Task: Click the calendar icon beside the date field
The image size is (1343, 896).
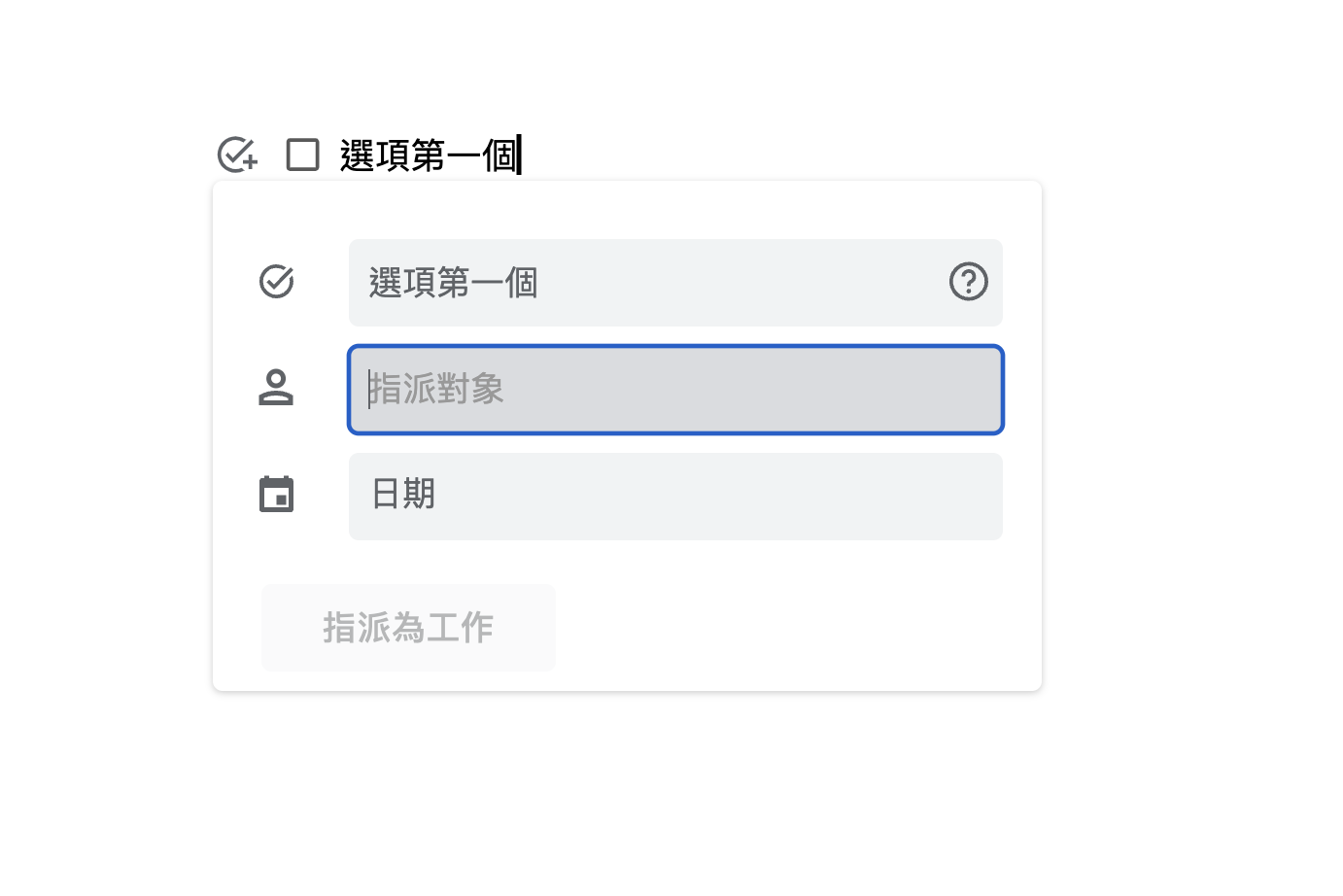Action: point(277,495)
